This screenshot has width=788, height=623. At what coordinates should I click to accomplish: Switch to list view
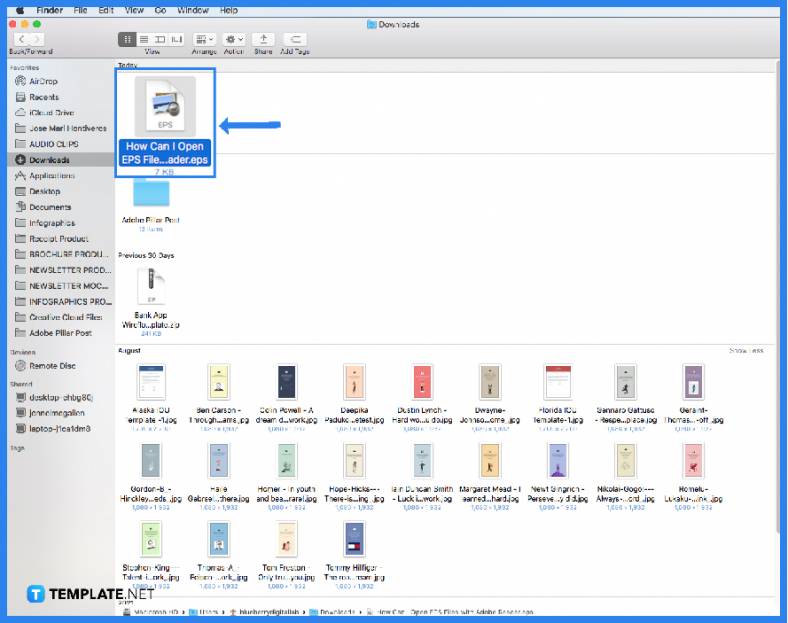(x=144, y=39)
